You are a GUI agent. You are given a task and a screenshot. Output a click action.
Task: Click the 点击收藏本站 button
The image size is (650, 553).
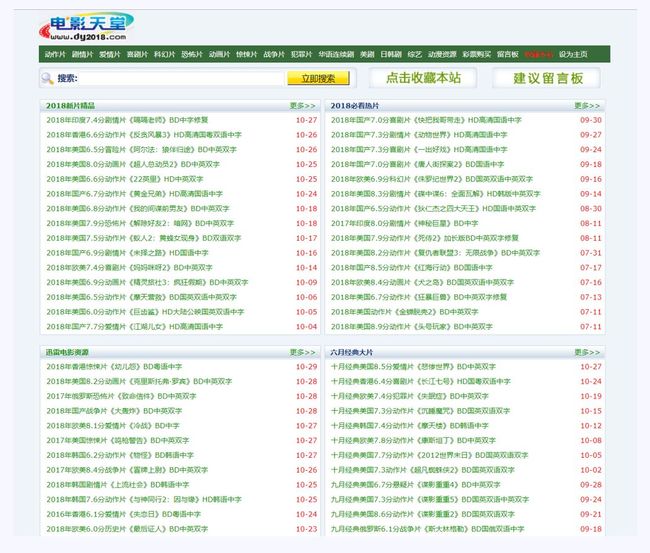point(423,78)
